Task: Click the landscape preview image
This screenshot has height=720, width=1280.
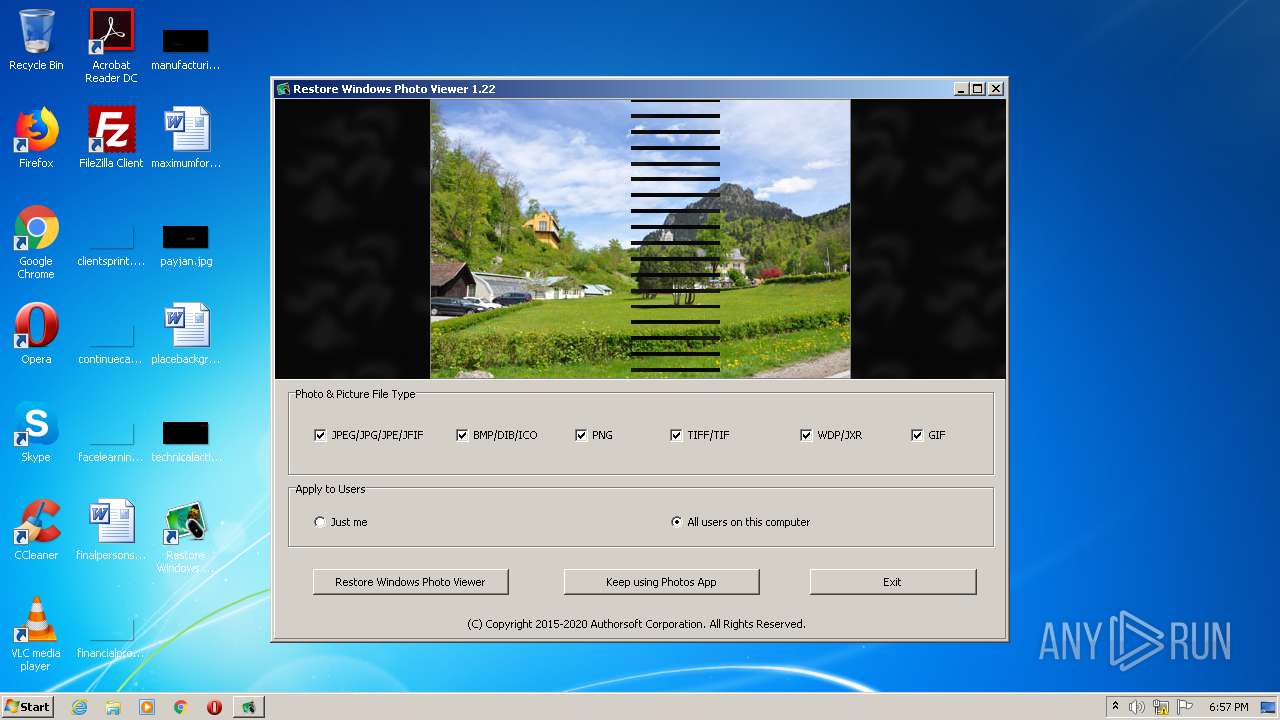Action: pyautogui.click(x=640, y=239)
